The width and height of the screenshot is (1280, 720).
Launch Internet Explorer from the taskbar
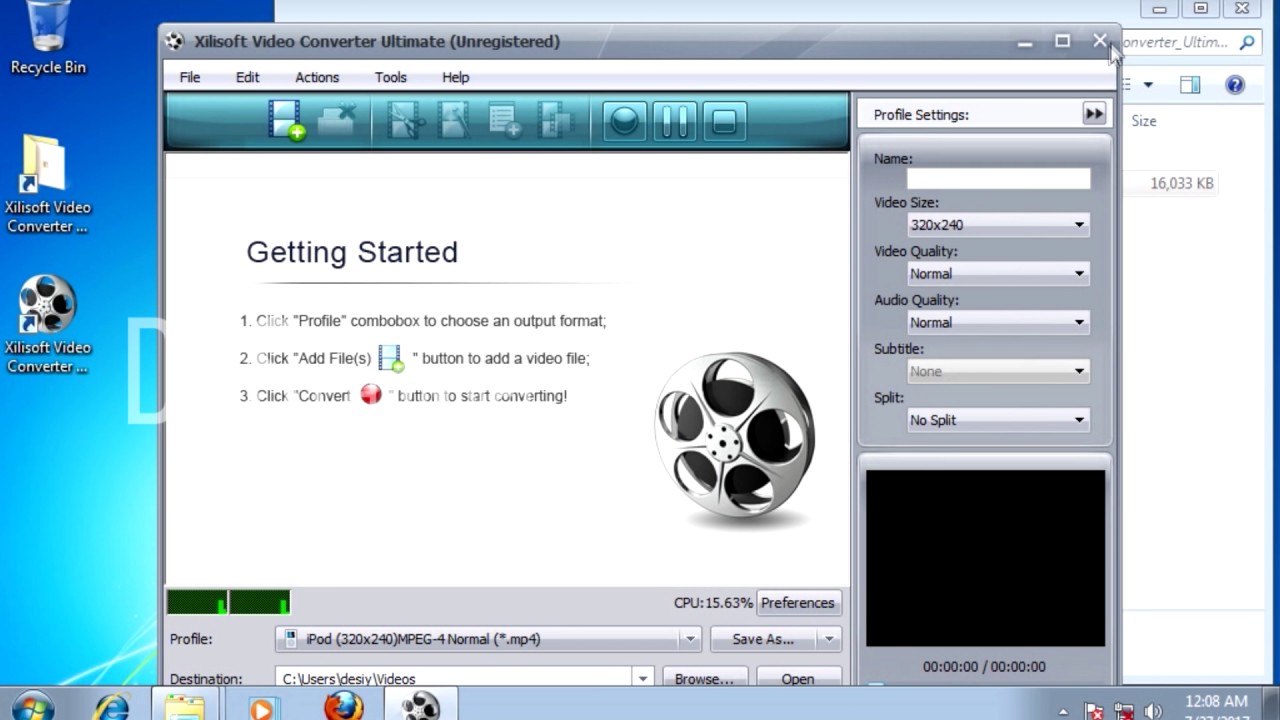[x=112, y=707]
